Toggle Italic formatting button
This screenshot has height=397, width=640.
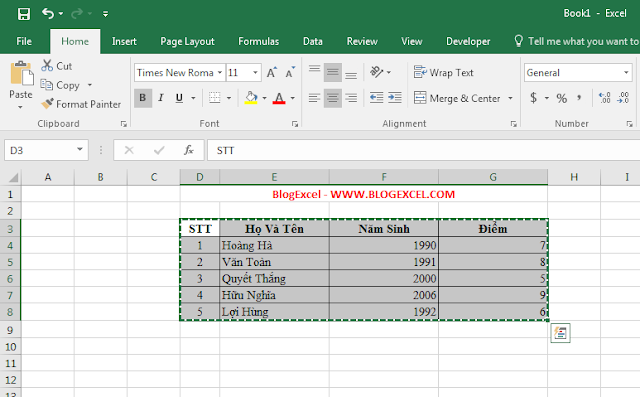click(161, 98)
